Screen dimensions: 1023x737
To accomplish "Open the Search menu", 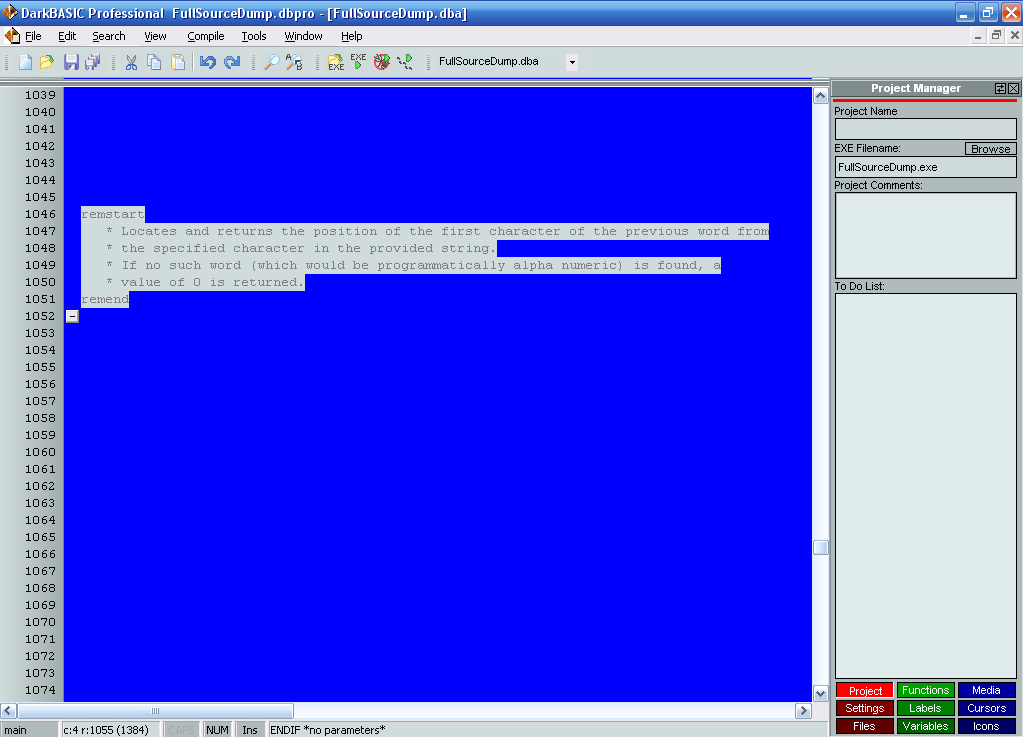I will (x=108, y=37).
